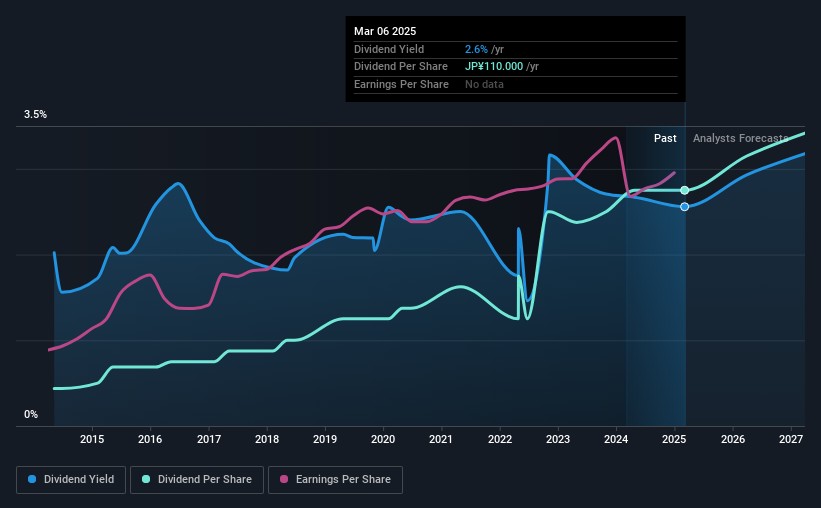Select the tooltip date 'Mar 06 2025'
The height and width of the screenshot is (508, 821).
[x=385, y=31]
